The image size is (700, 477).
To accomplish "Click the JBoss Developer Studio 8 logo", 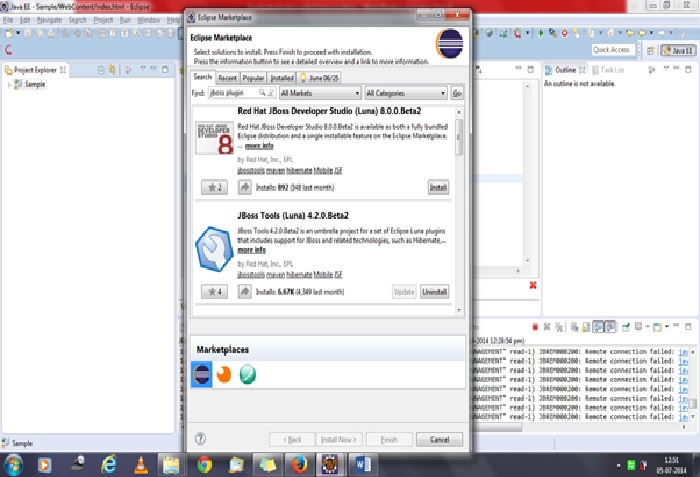I will click(x=214, y=138).
